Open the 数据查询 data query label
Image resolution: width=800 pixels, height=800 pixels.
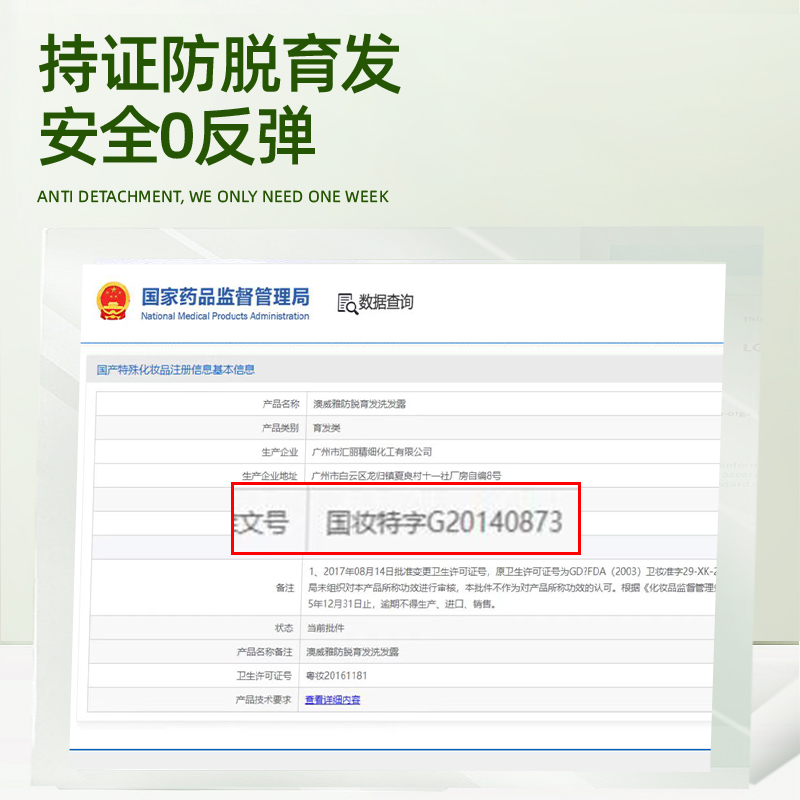click(x=386, y=302)
